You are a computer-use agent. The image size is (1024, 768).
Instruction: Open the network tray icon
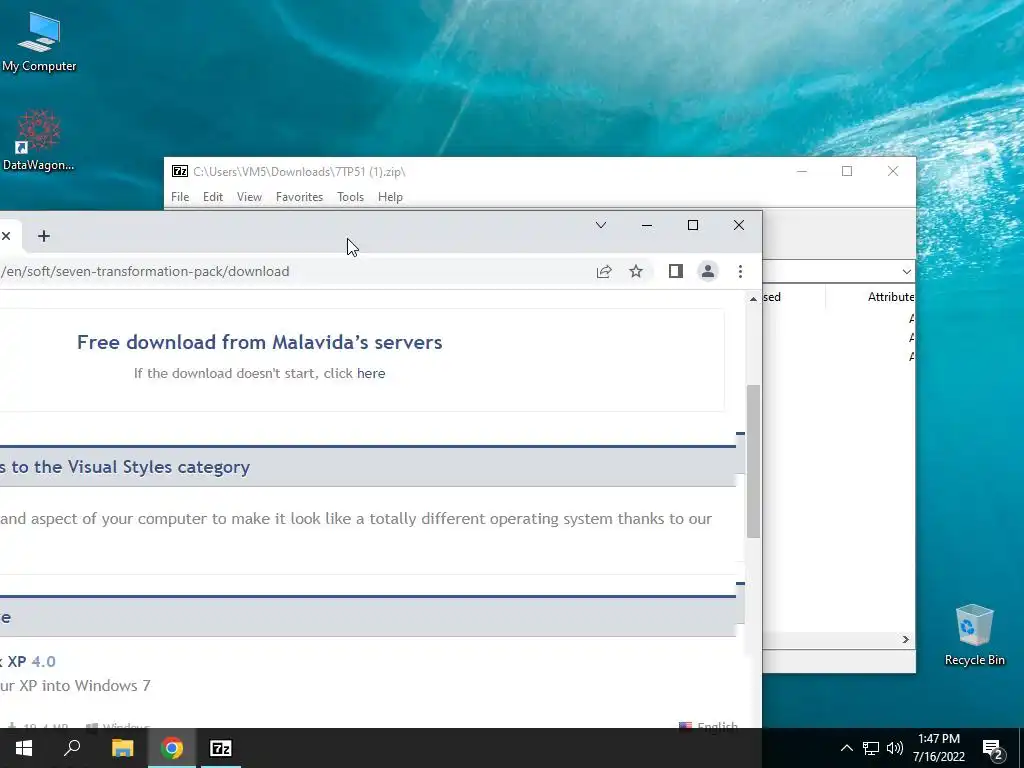tap(871, 748)
